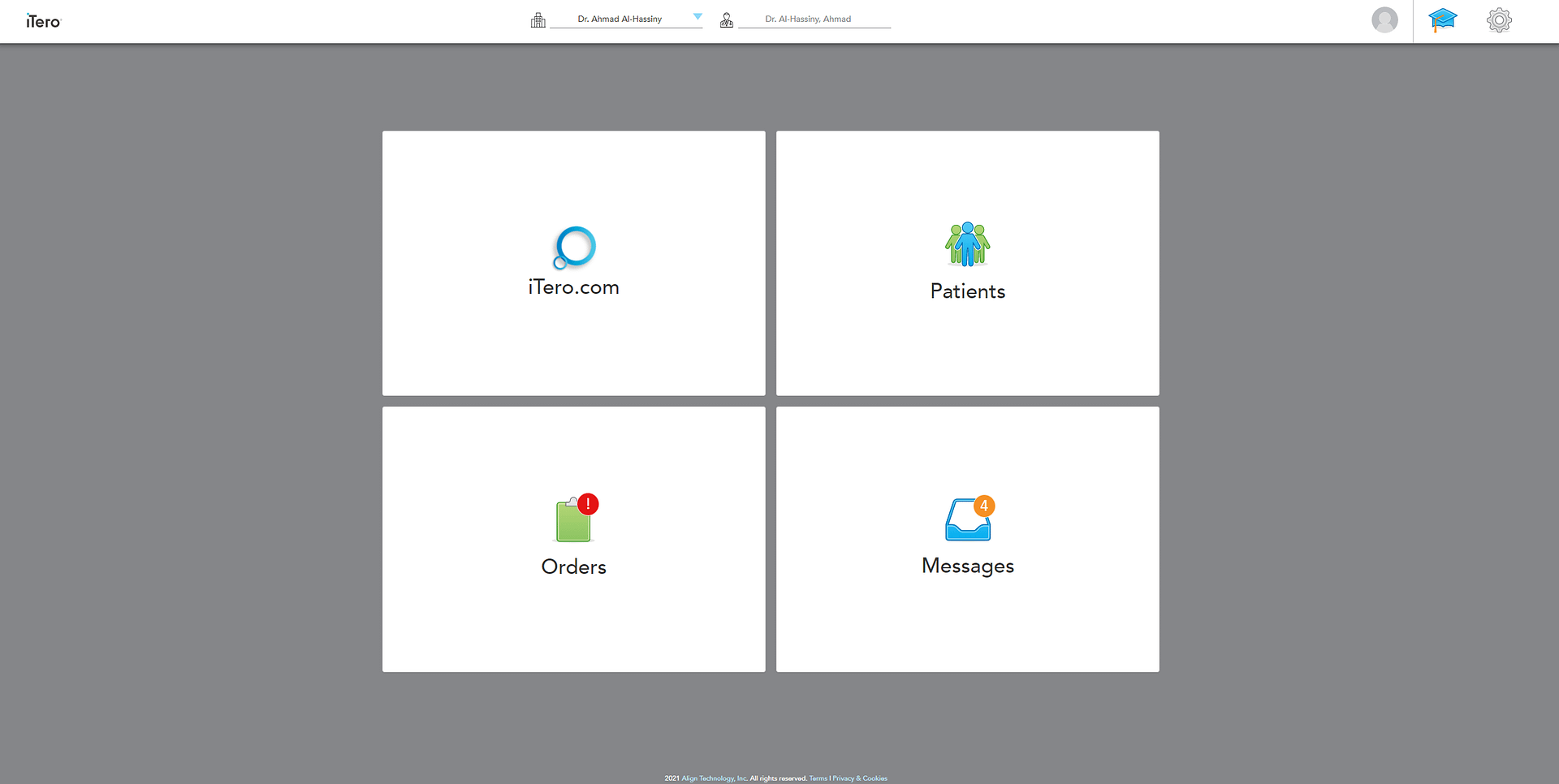Open the Privacy & Cookies footer link

pyautogui.click(x=859, y=778)
